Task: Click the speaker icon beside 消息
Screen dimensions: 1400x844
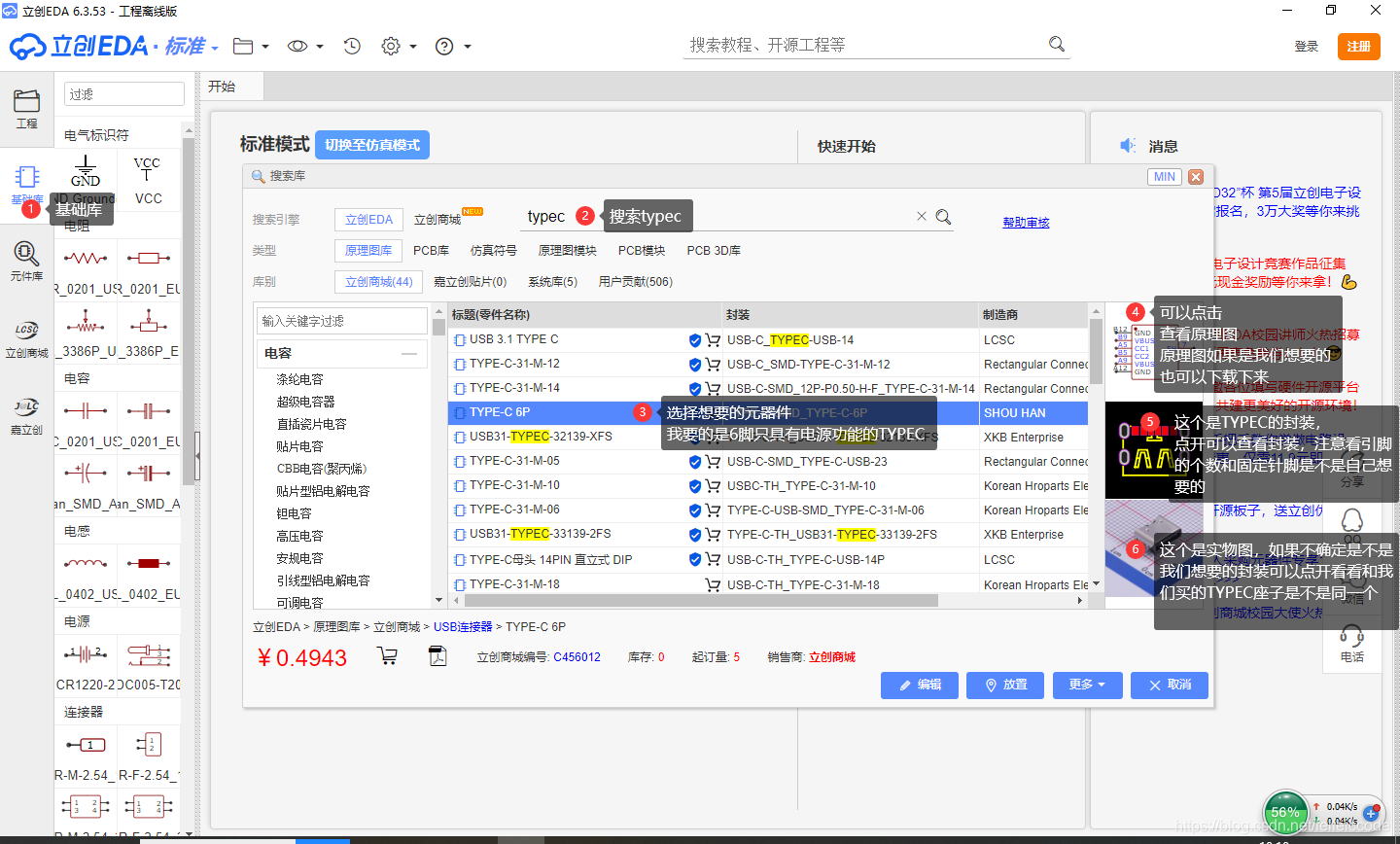Action: coord(1128,146)
